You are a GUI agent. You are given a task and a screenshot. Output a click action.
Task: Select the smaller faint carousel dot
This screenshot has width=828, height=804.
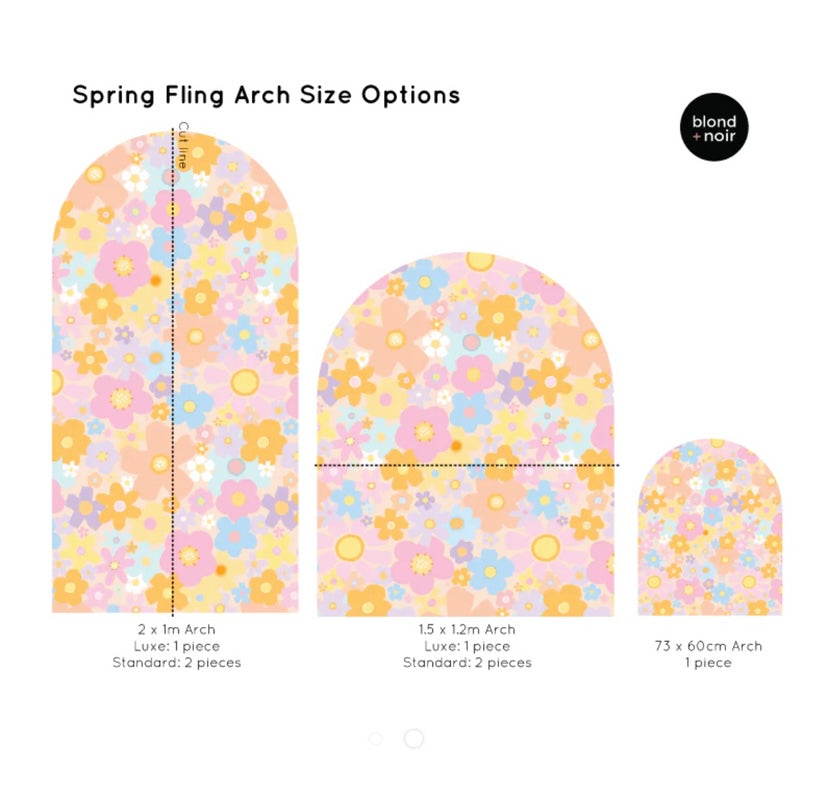tap(376, 739)
